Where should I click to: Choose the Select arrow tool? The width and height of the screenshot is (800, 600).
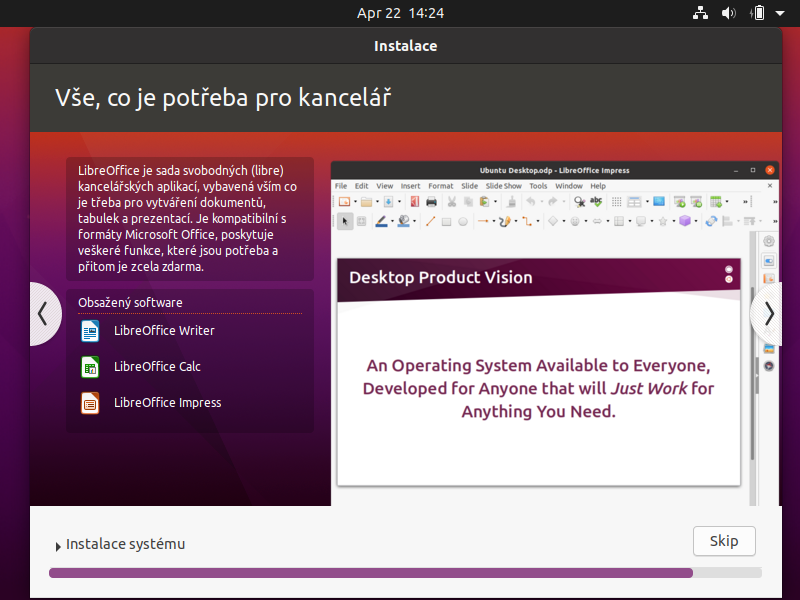[345, 221]
